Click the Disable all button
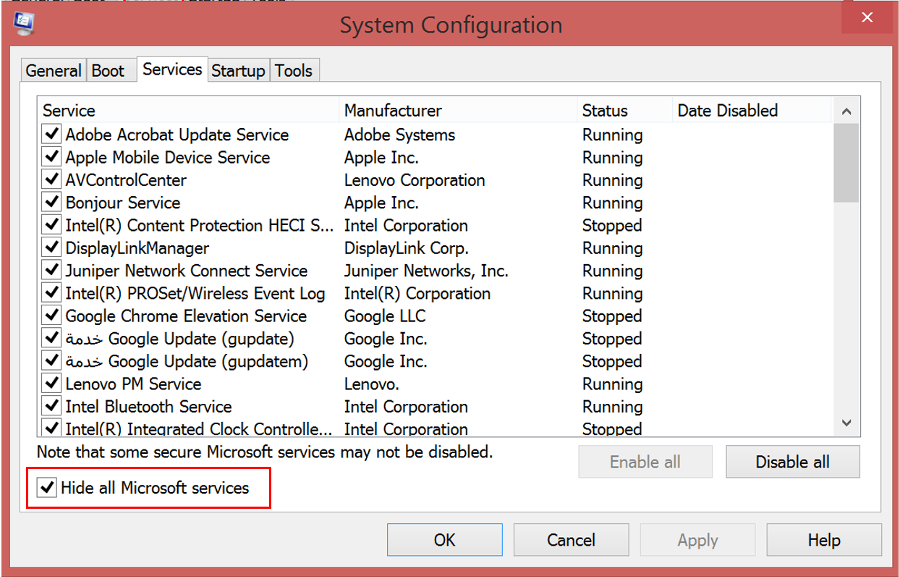The width and height of the screenshot is (899, 577). [x=792, y=462]
